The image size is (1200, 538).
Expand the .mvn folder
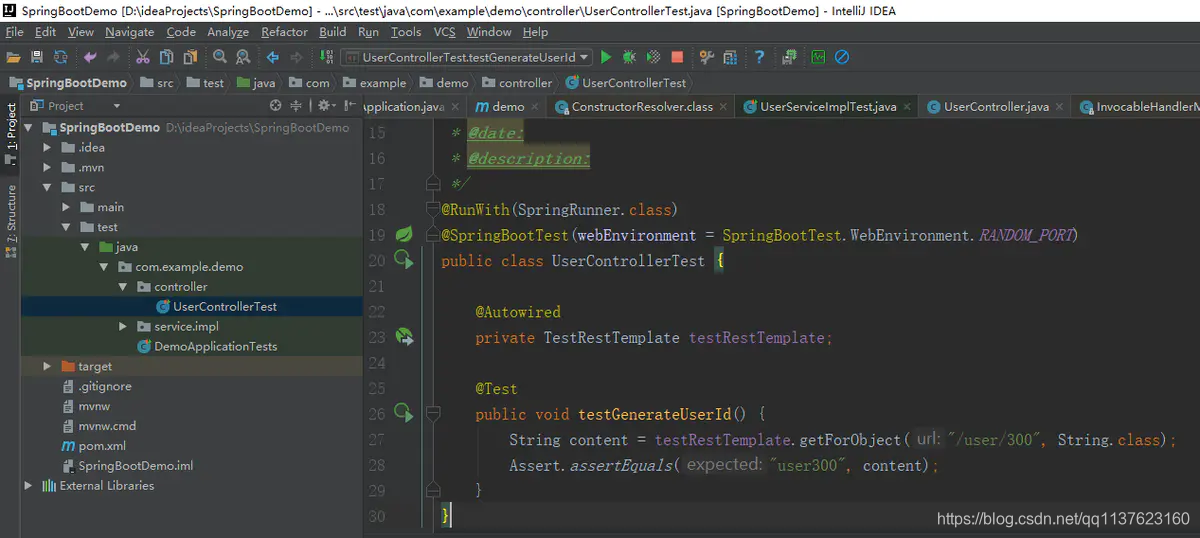tap(47, 168)
